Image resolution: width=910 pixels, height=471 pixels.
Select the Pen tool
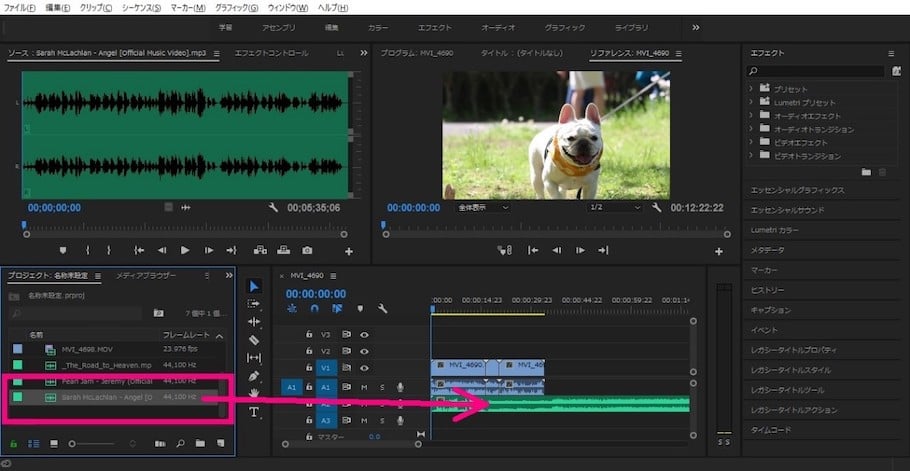(x=254, y=376)
